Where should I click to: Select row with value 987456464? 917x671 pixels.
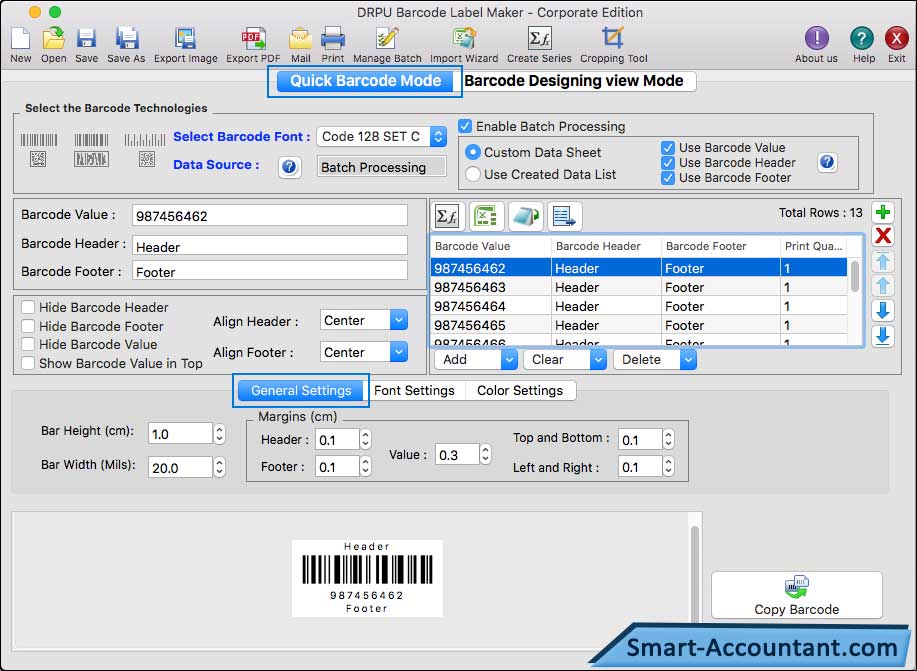639,307
